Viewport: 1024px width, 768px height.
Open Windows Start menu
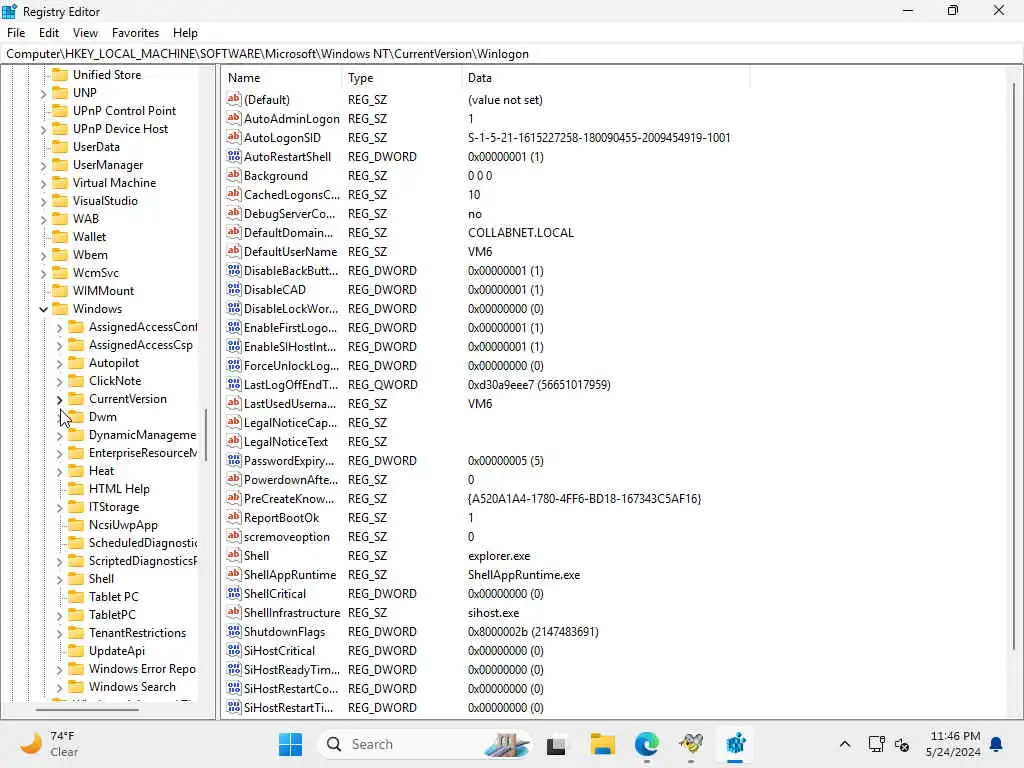point(290,744)
